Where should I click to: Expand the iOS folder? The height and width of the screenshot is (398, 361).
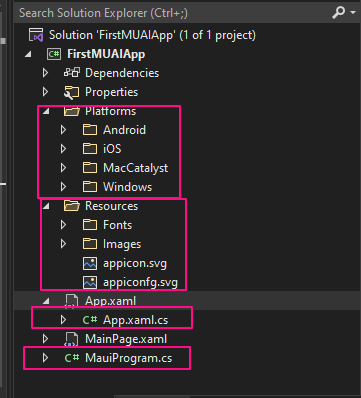[x=63, y=149]
